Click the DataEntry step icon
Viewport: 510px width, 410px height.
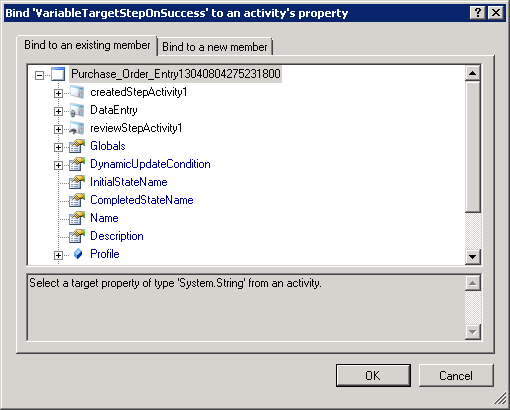(77, 110)
